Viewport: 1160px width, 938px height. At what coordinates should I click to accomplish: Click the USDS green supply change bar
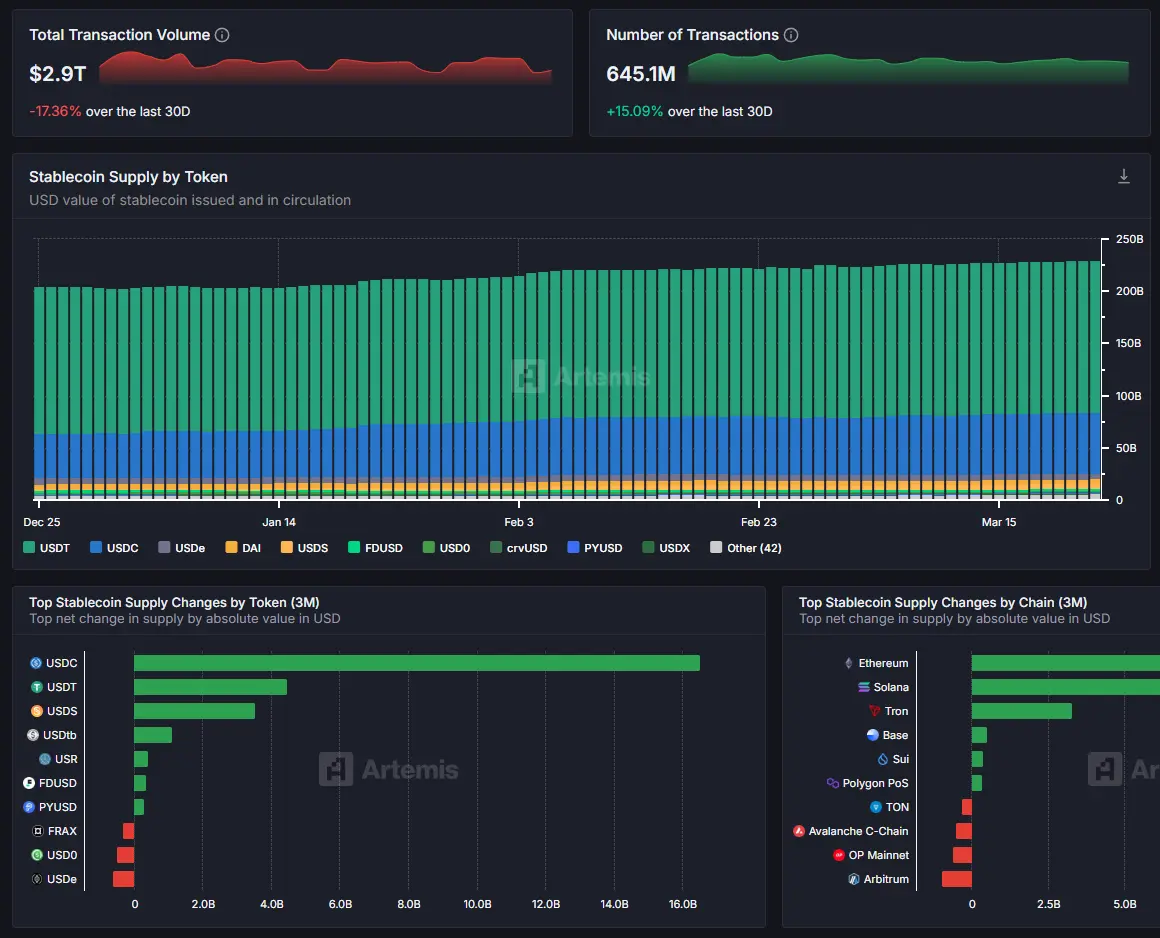[195, 711]
